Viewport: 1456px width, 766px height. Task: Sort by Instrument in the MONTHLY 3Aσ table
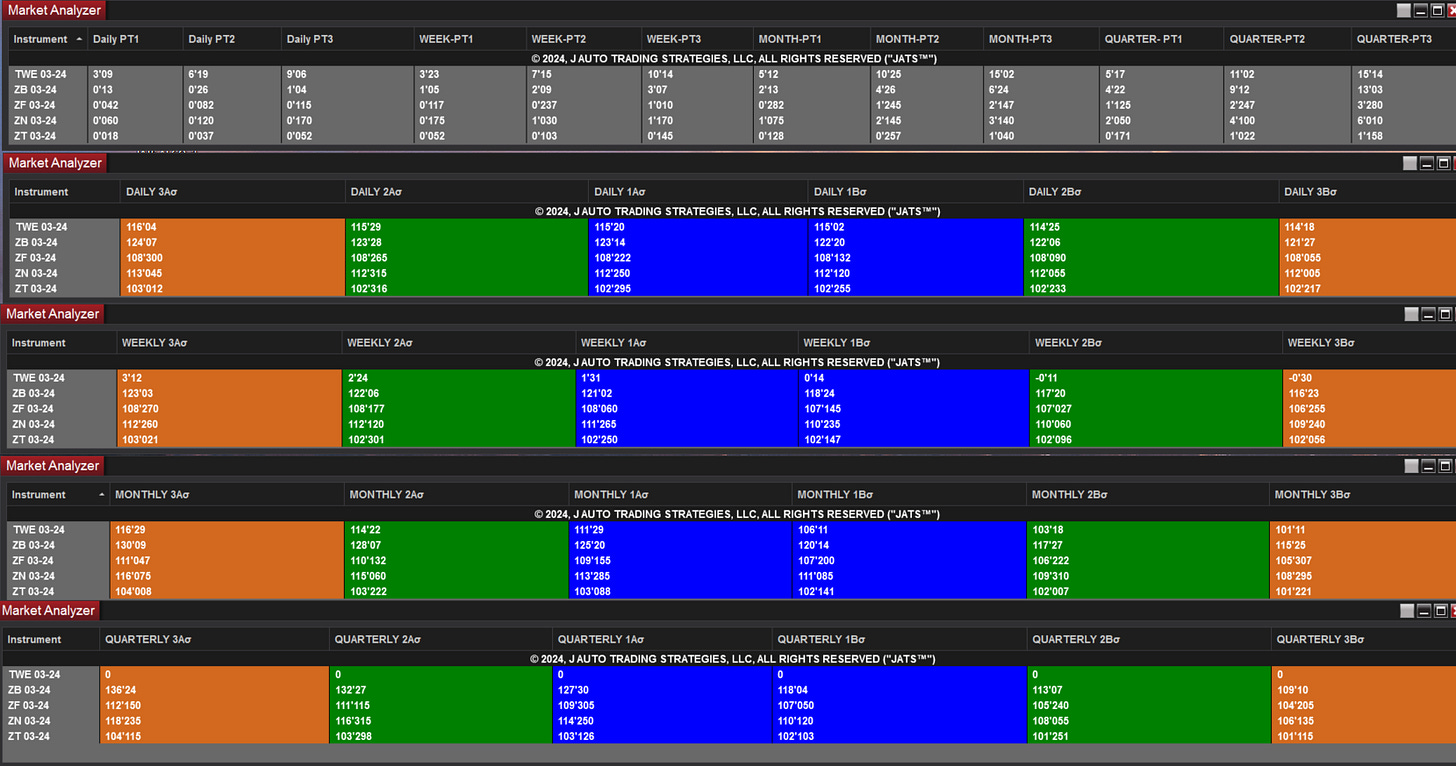58,495
